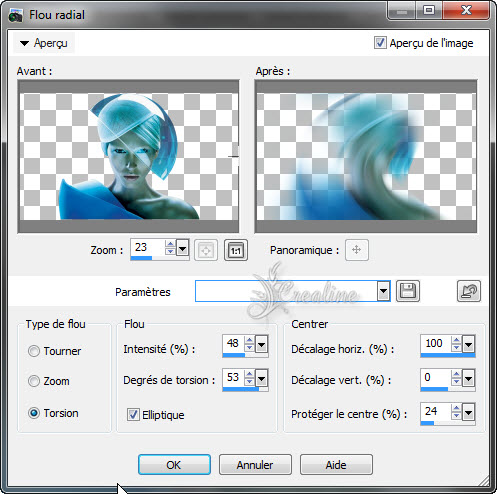Click the save preset floppy disk icon

pyautogui.click(x=408, y=291)
